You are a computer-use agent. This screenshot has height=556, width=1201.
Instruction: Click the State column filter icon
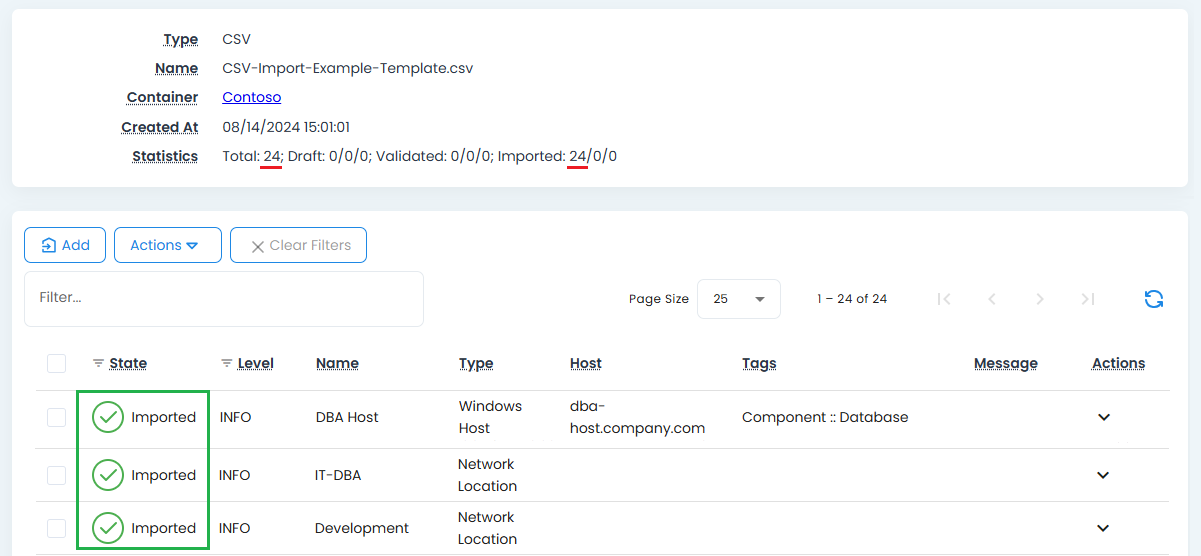click(x=98, y=364)
